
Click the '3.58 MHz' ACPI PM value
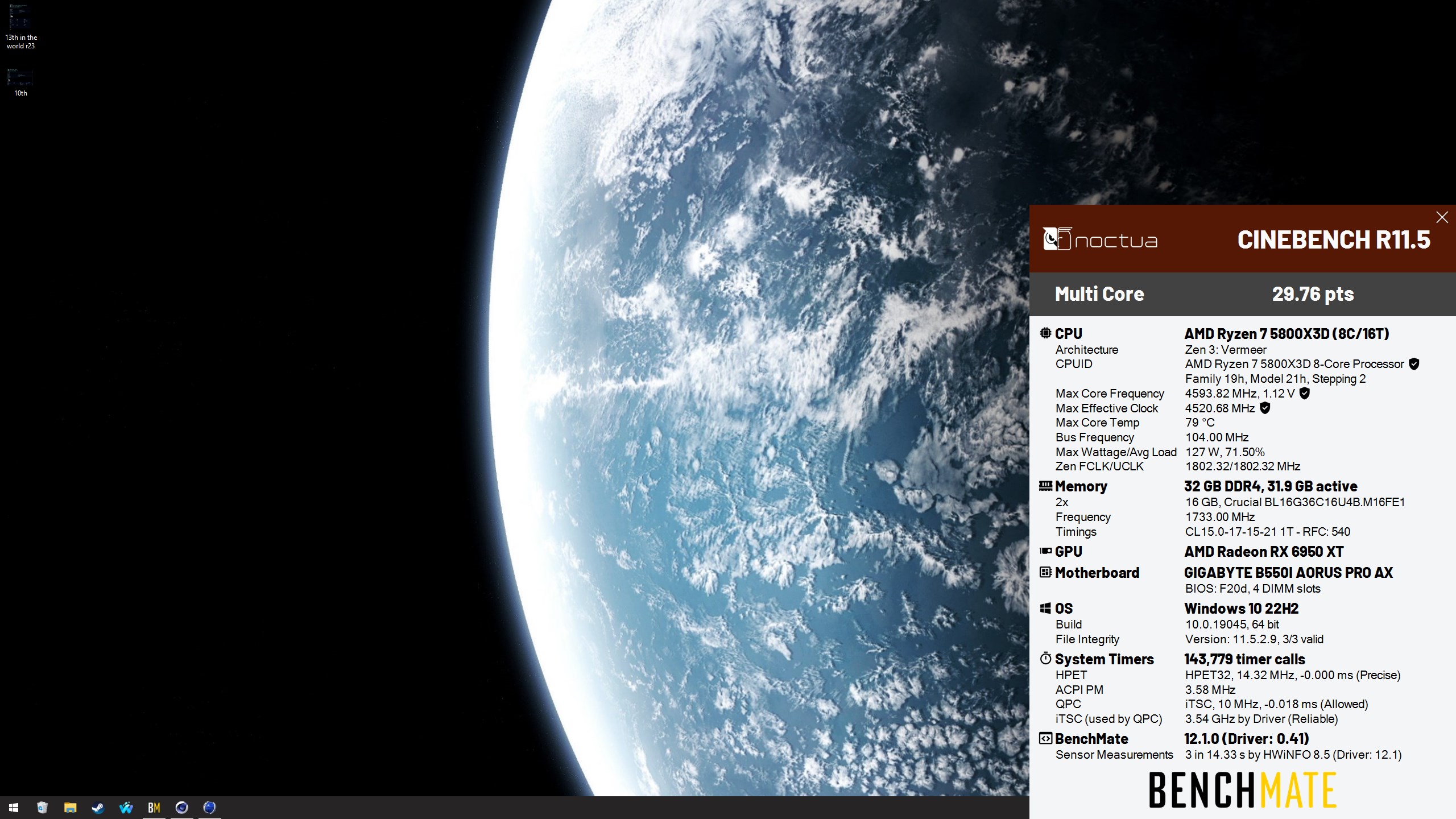[x=1210, y=690]
